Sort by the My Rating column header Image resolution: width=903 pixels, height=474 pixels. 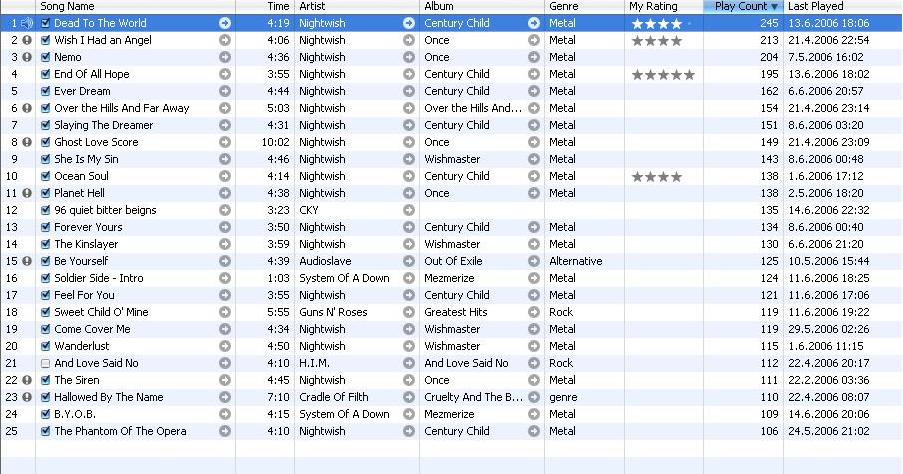[x=664, y=6]
